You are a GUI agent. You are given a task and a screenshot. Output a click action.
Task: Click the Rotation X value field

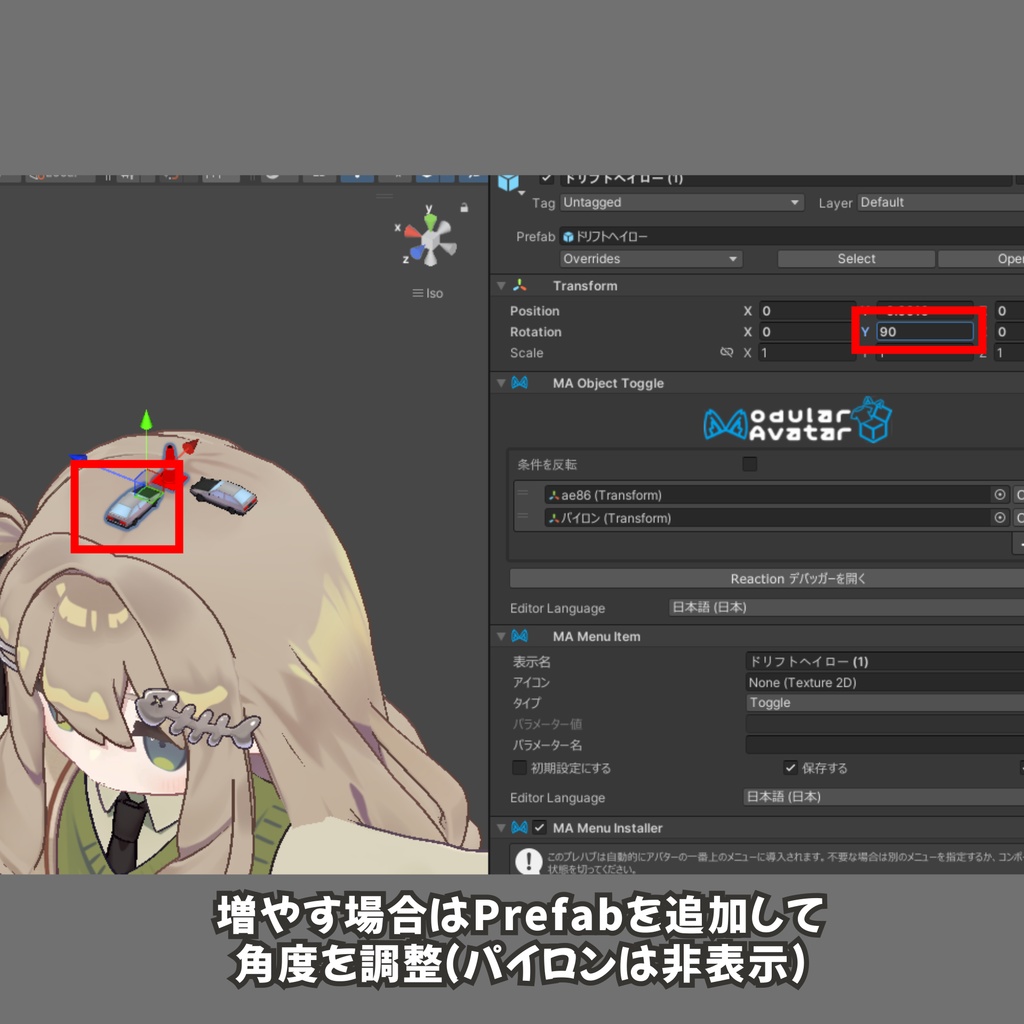pyautogui.click(x=807, y=332)
